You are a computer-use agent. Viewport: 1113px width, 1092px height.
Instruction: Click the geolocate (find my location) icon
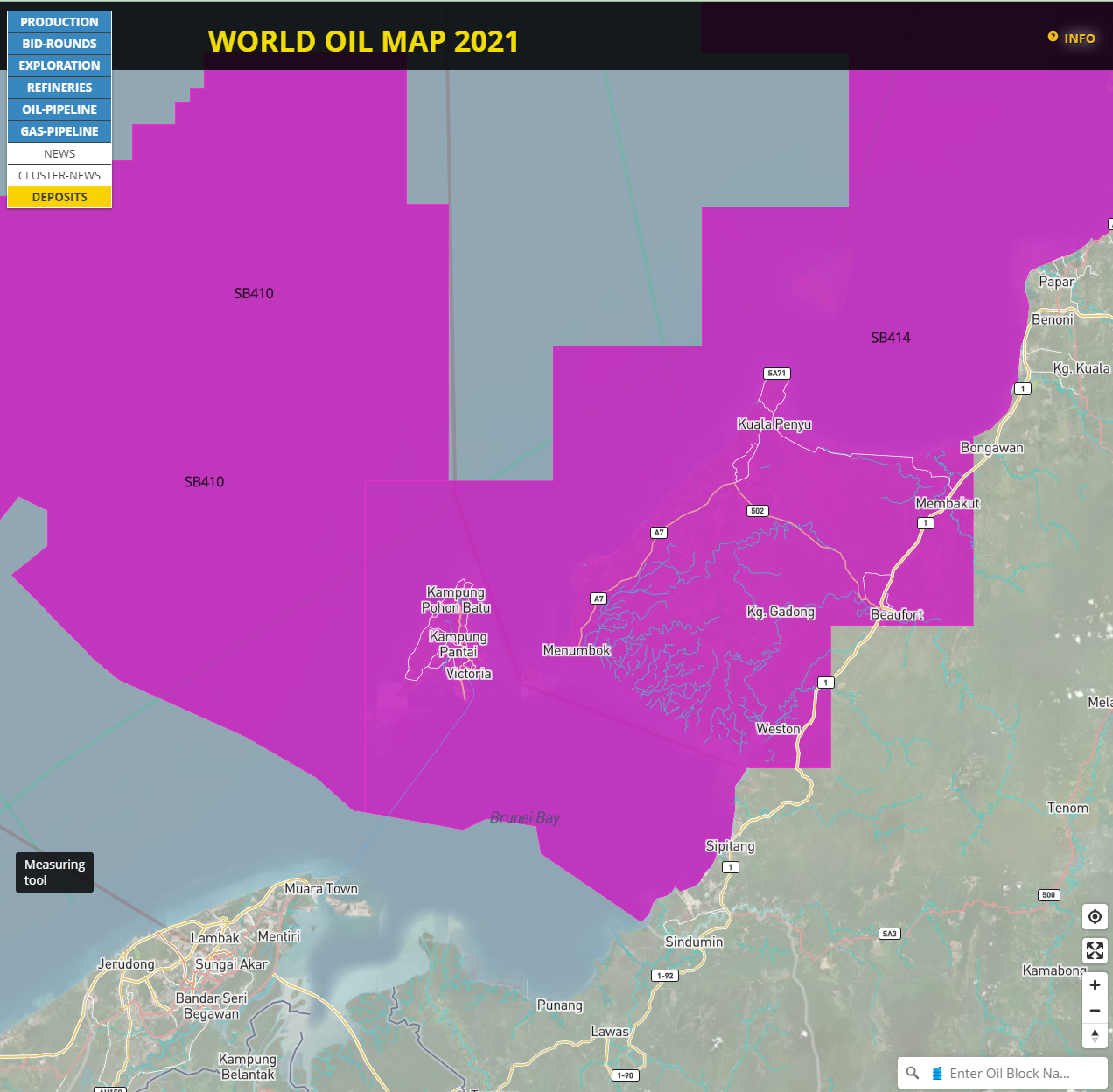point(1095,917)
